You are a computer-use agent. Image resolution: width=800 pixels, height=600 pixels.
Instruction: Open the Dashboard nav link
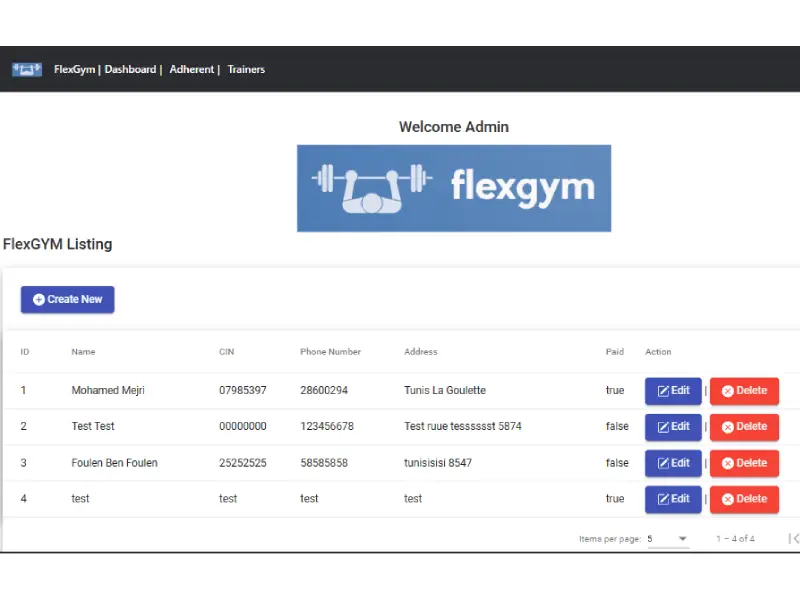click(130, 69)
